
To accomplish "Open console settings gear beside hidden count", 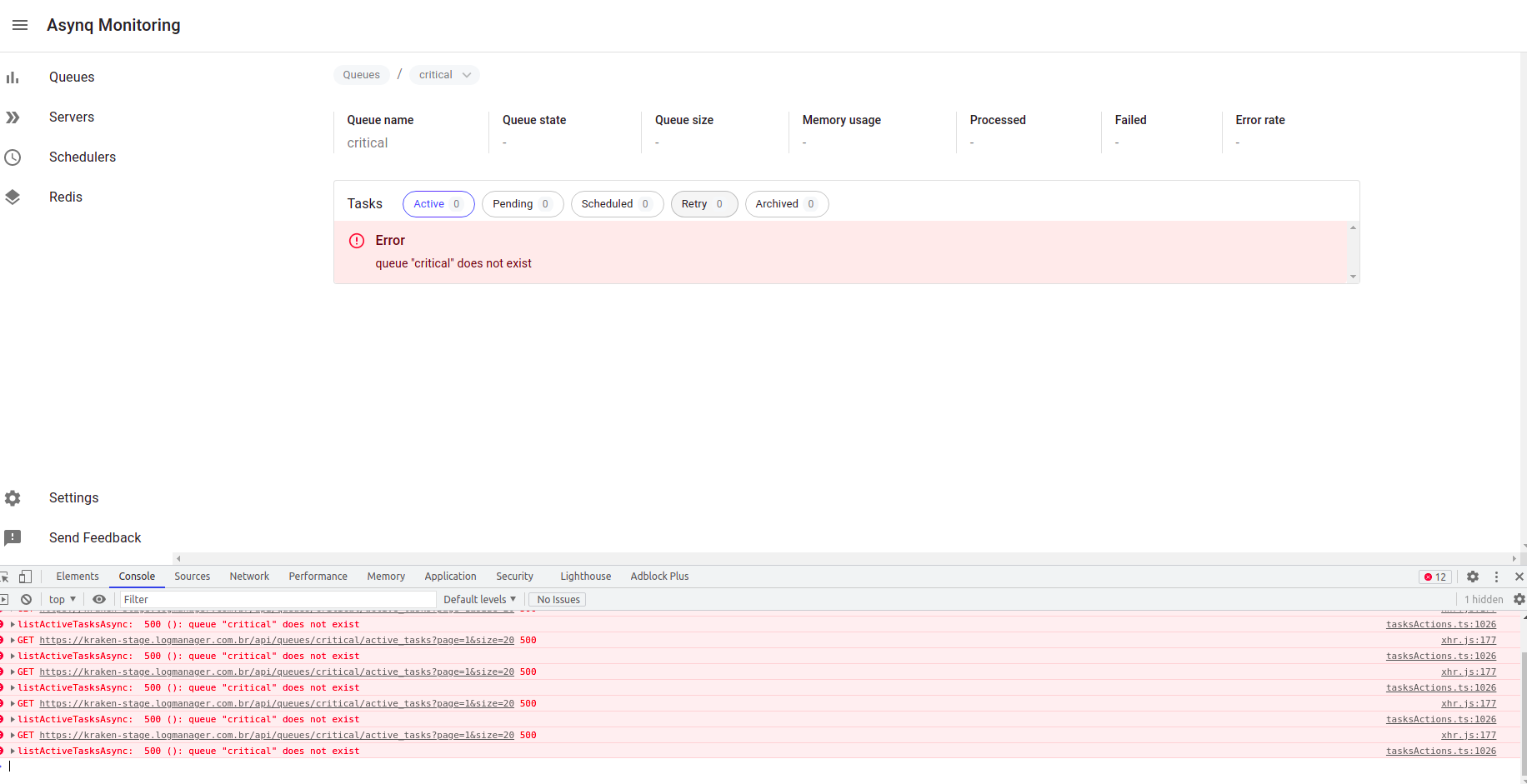I will click(x=1519, y=599).
